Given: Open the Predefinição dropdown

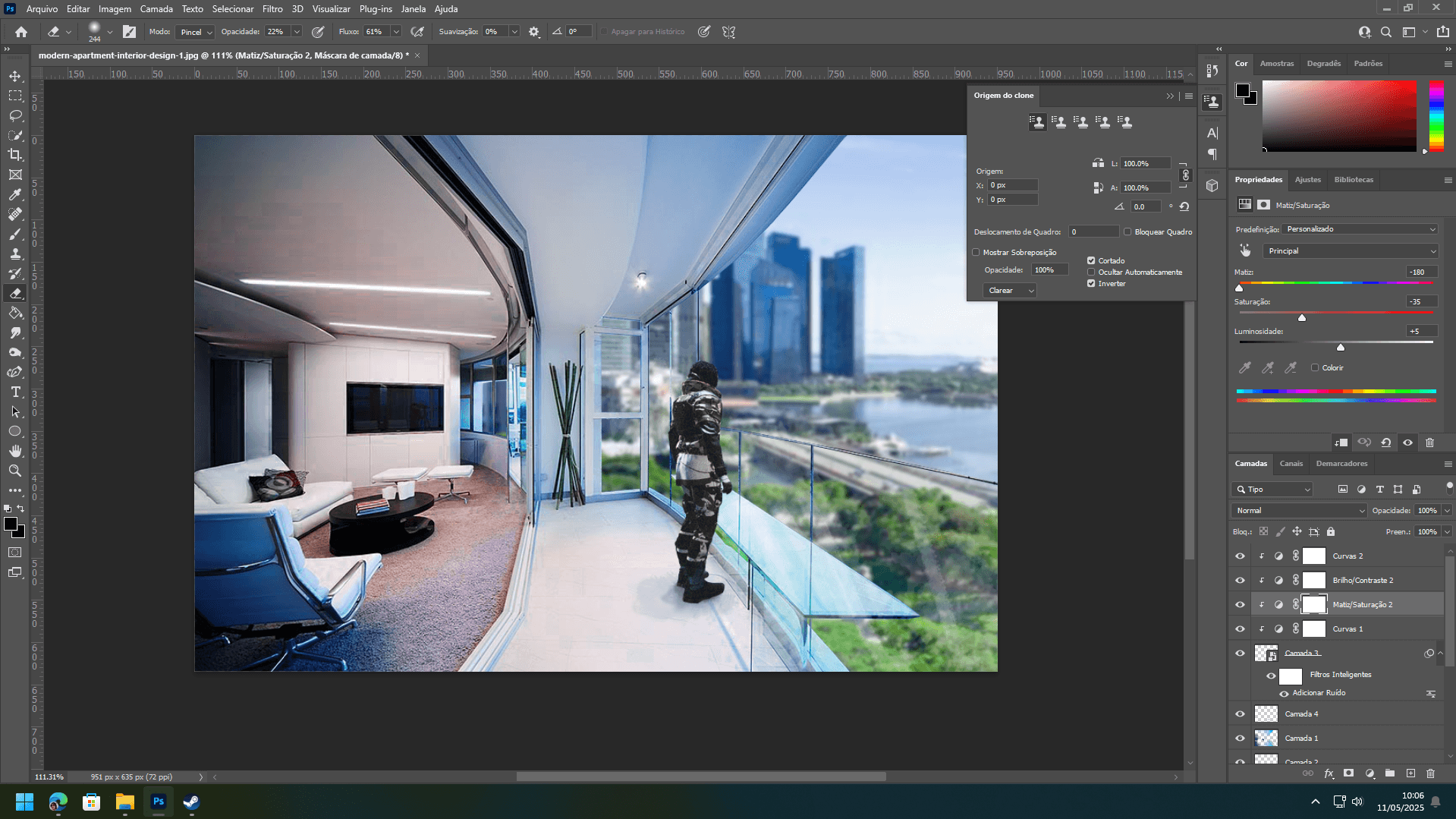Looking at the screenshot, I should click(x=1360, y=229).
